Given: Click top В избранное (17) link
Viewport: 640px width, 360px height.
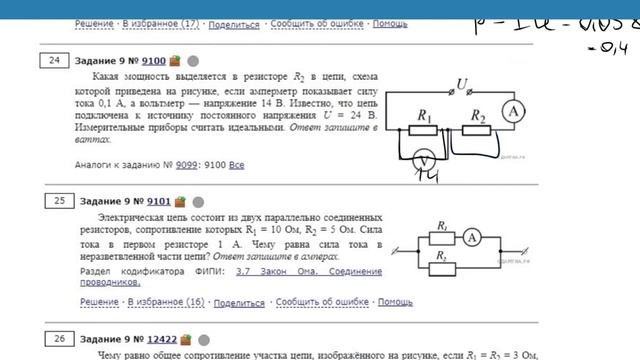Looking at the screenshot, I should pyautogui.click(x=161, y=24).
